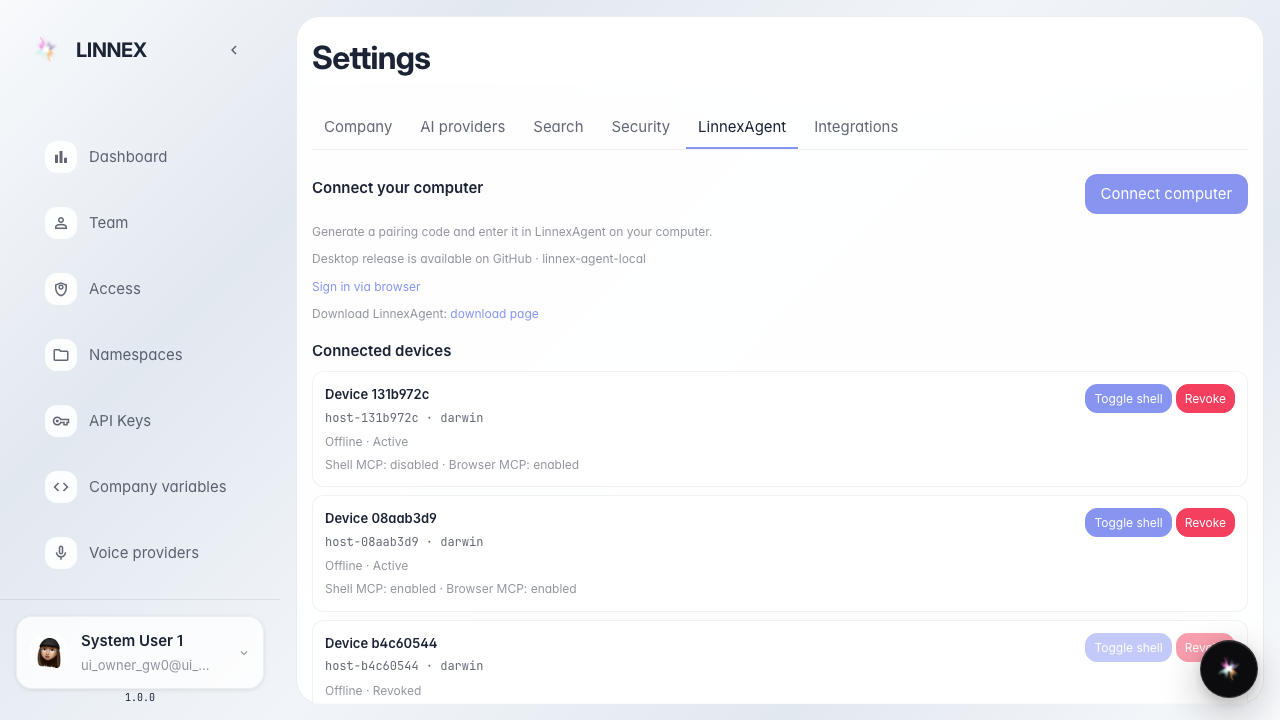Click System User 1 avatar
The width and height of the screenshot is (1280, 720).
(49, 652)
